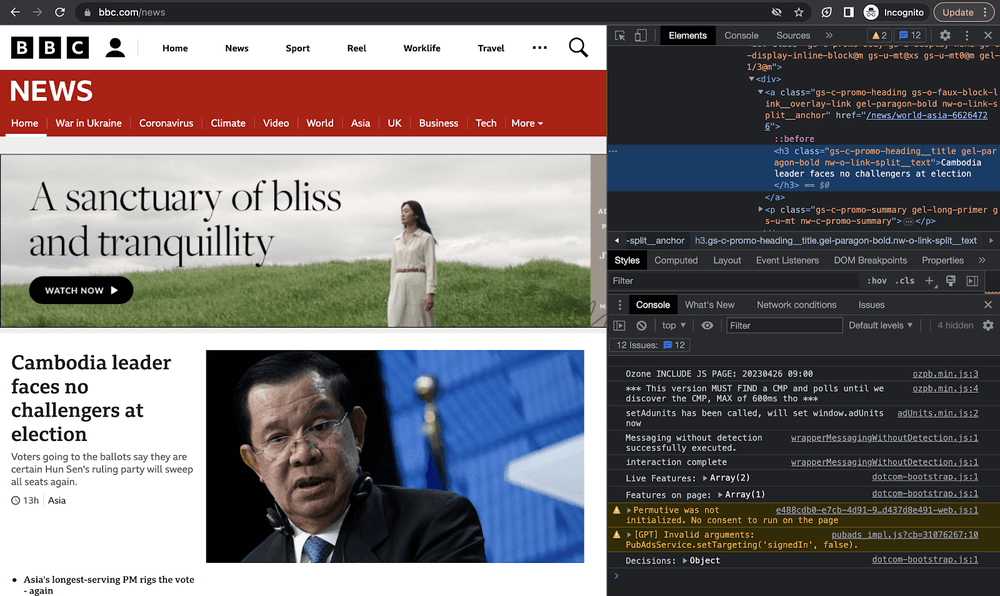Toggle computed styles sidebar icon
Viewport: 1000px width, 596px height.
pos(972,280)
